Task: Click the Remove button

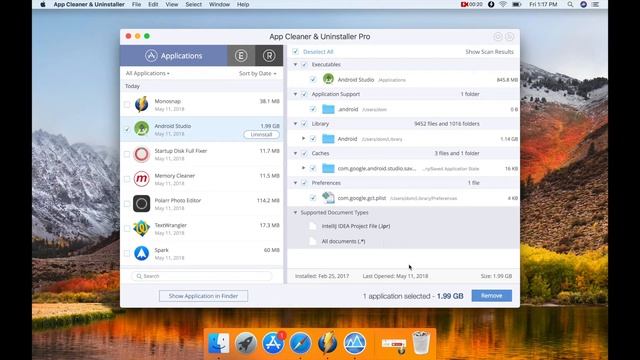Action: 491,296
